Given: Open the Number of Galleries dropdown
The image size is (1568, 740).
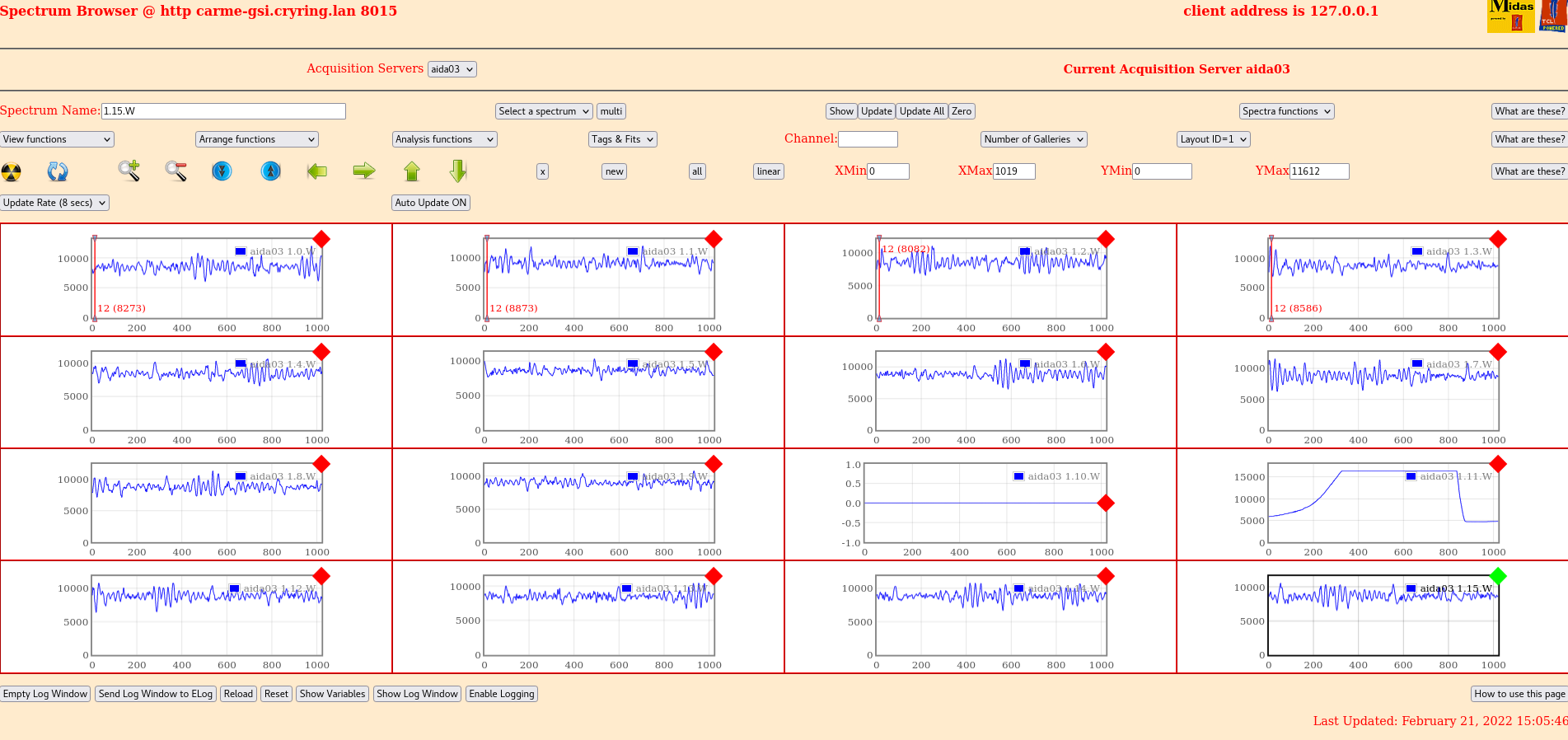Looking at the screenshot, I should (x=1033, y=139).
